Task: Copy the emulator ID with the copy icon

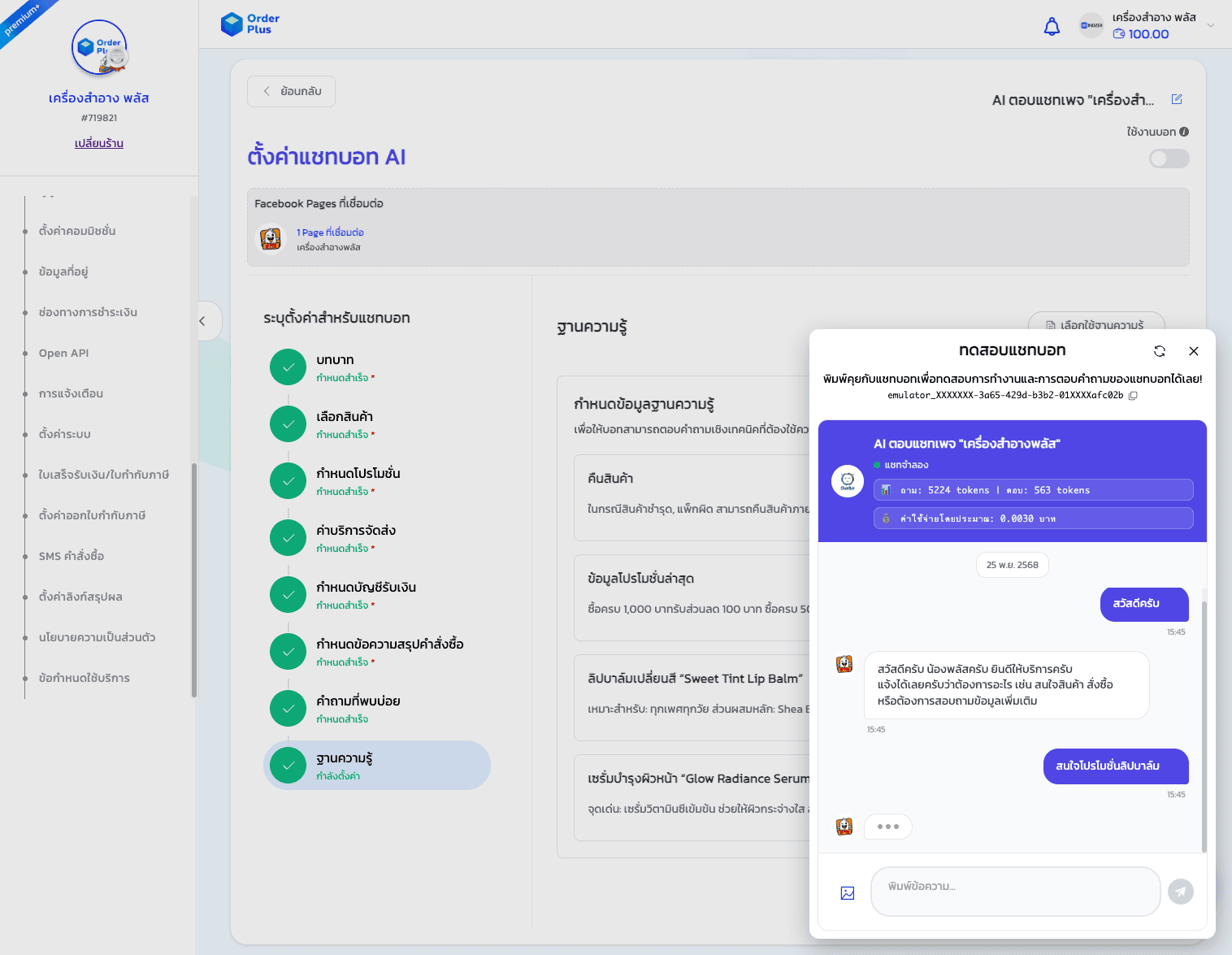Action: coord(1134,396)
